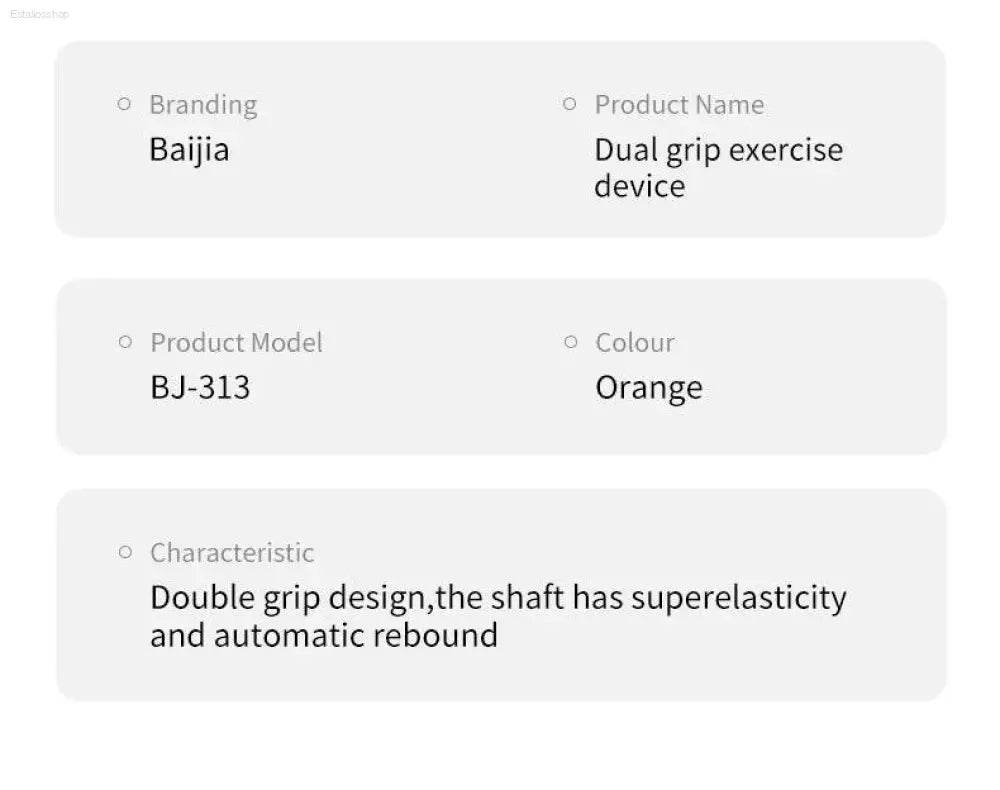This screenshot has height=790, width=1000.
Task: Click the word 'device' in Product Name
Action: 640,186
